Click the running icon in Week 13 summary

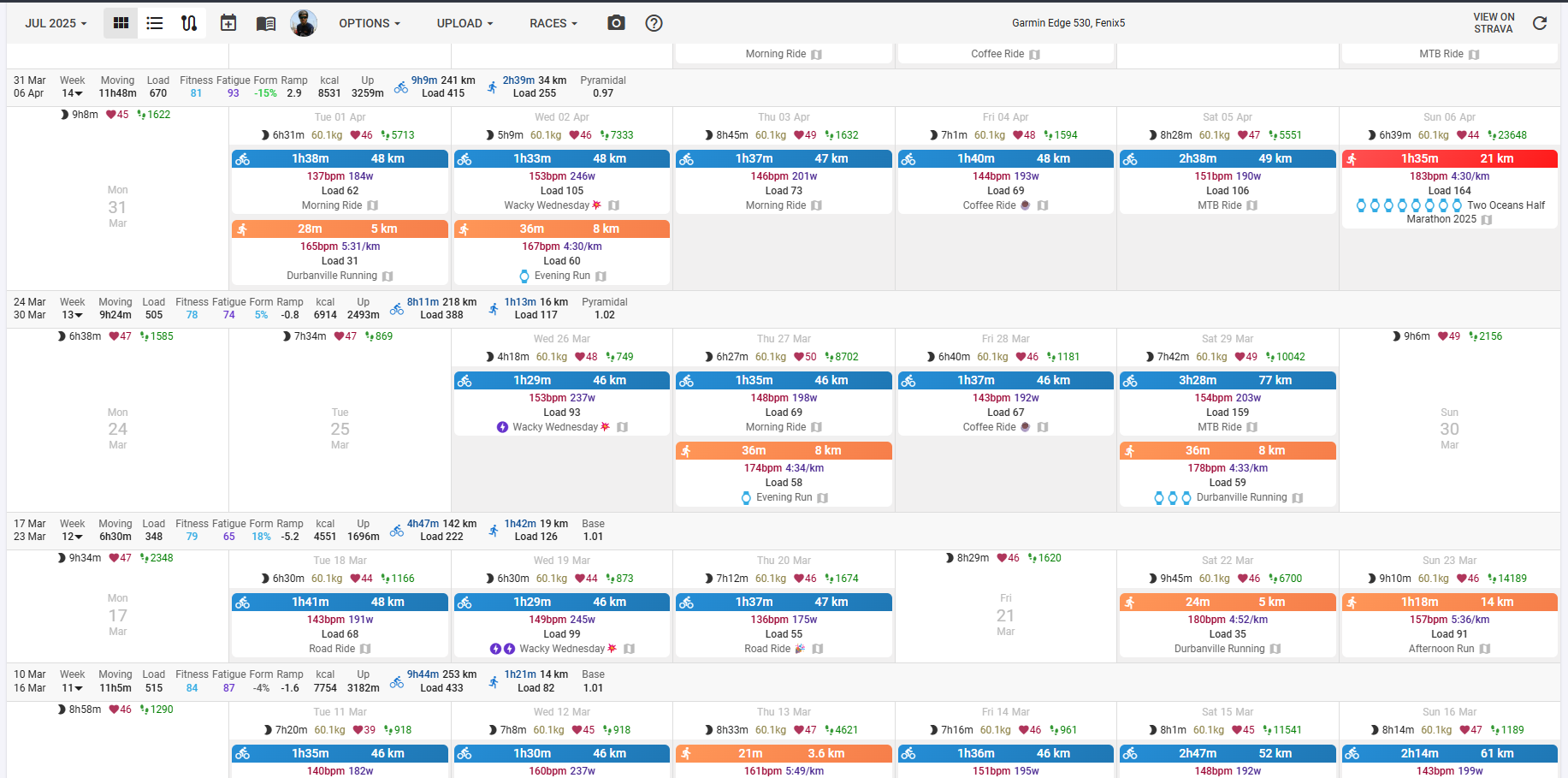pyautogui.click(x=494, y=309)
